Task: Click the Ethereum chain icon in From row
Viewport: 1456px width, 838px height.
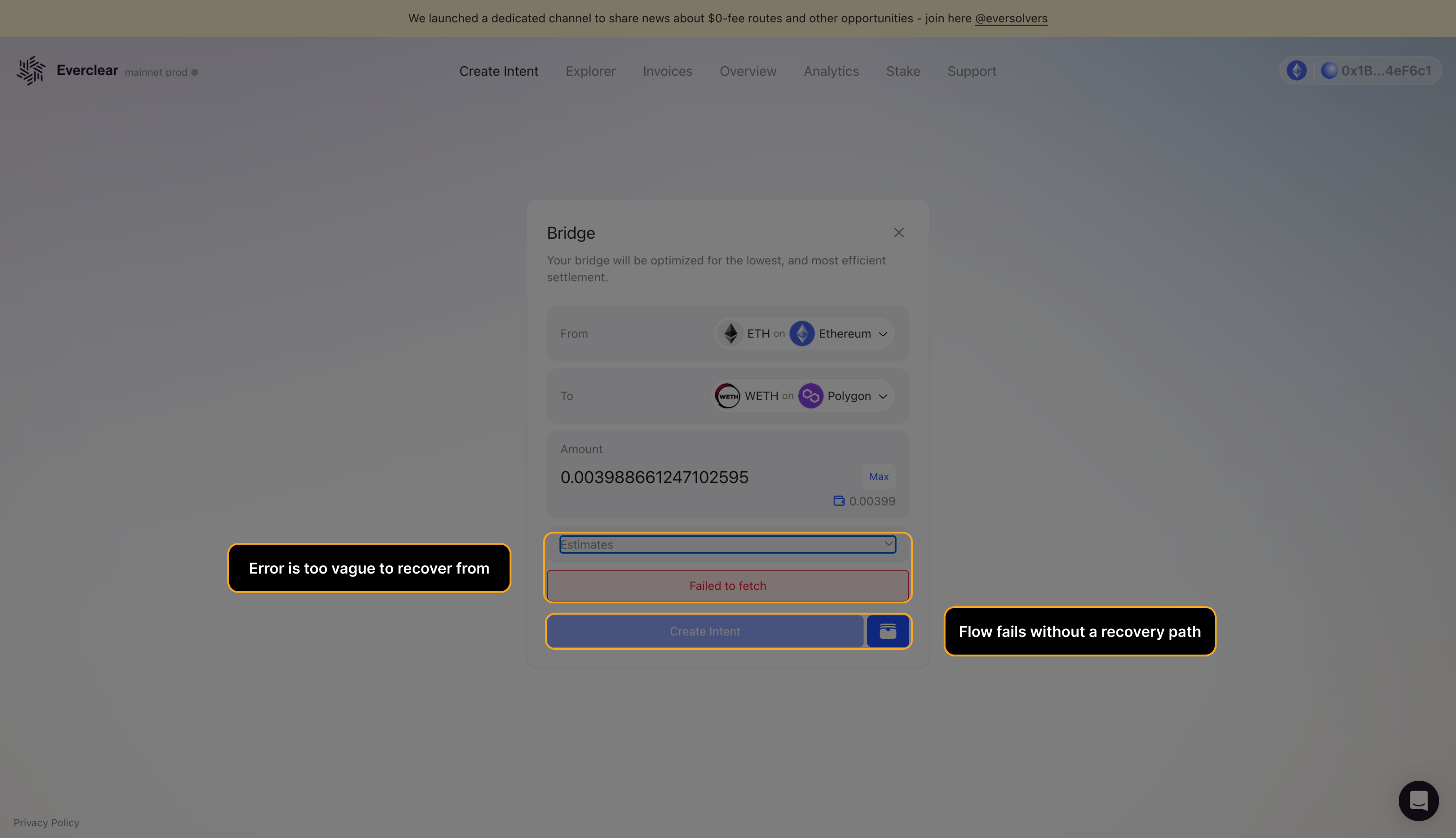Action: click(802, 333)
